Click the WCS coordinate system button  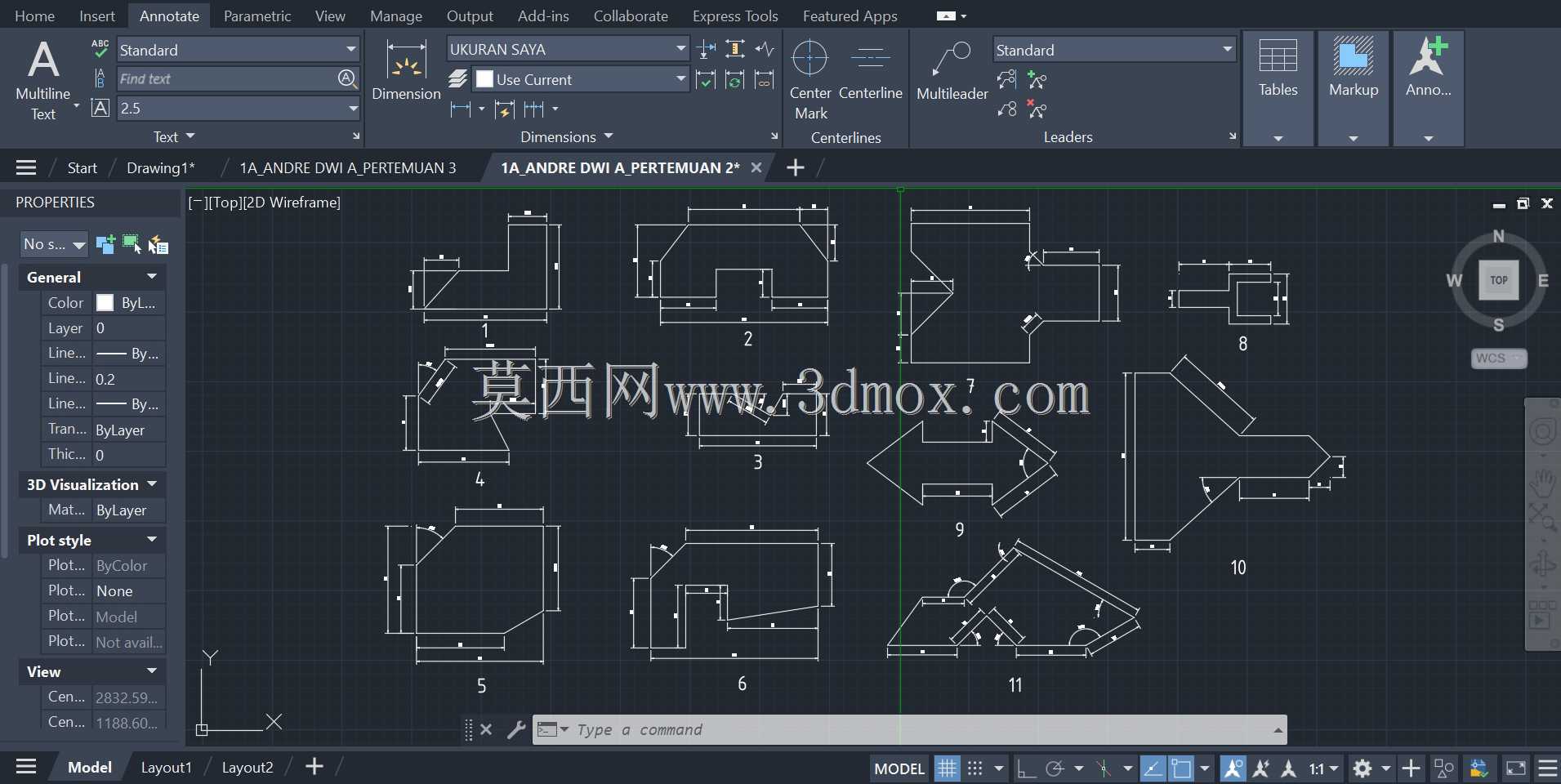(1499, 359)
